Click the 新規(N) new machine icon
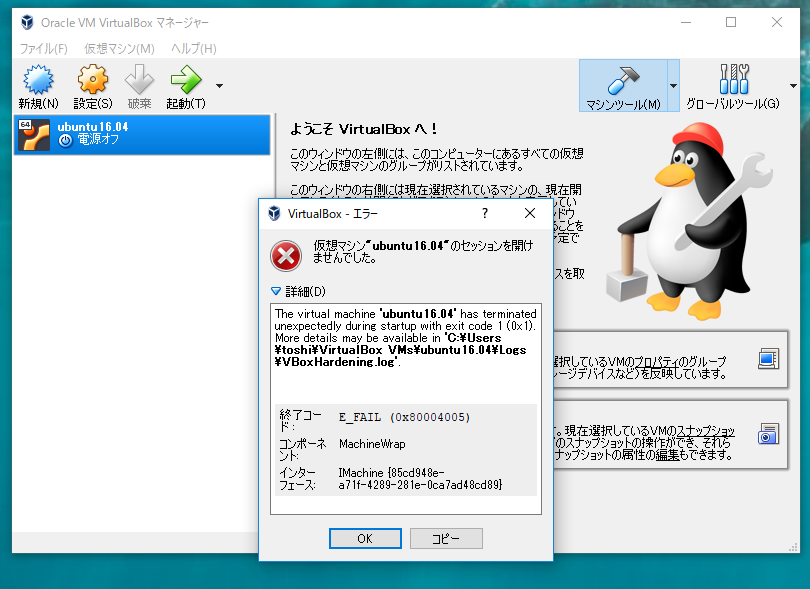 click(38, 80)
